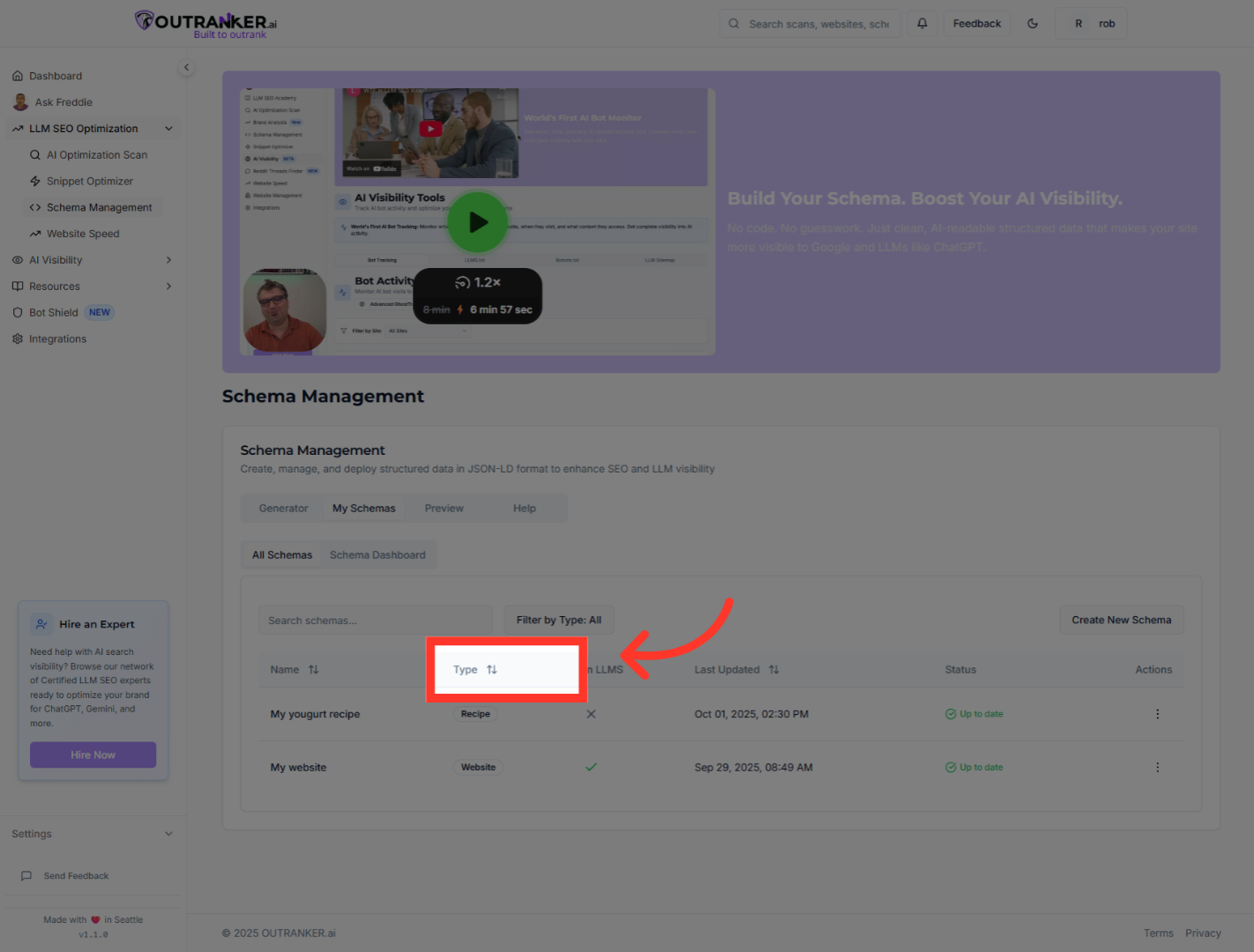1254x952 pixels.
Task: Click the Snippet Optimizer lightning icon
Action: coord(35,182)
